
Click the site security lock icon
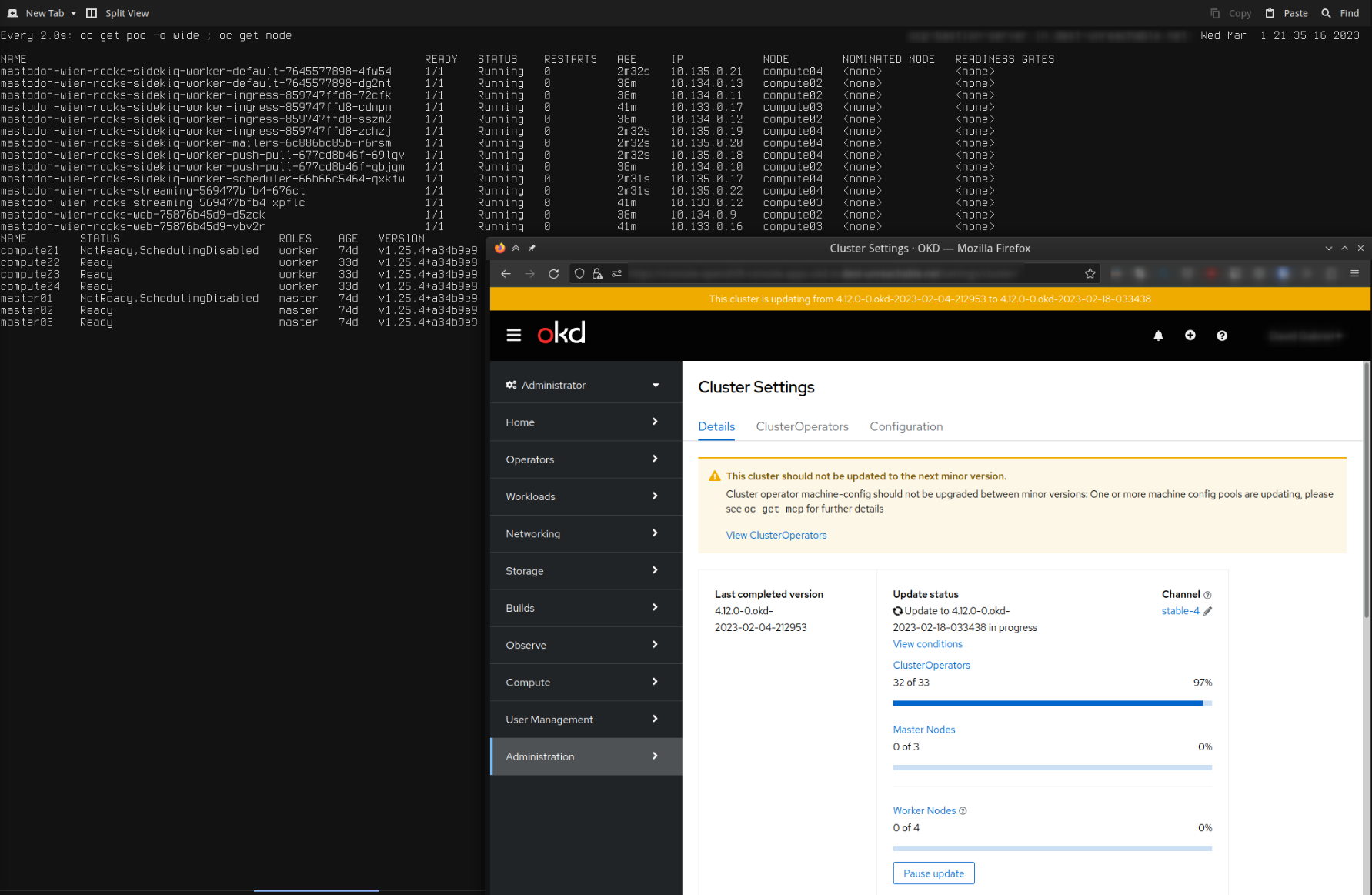point(597,273)
